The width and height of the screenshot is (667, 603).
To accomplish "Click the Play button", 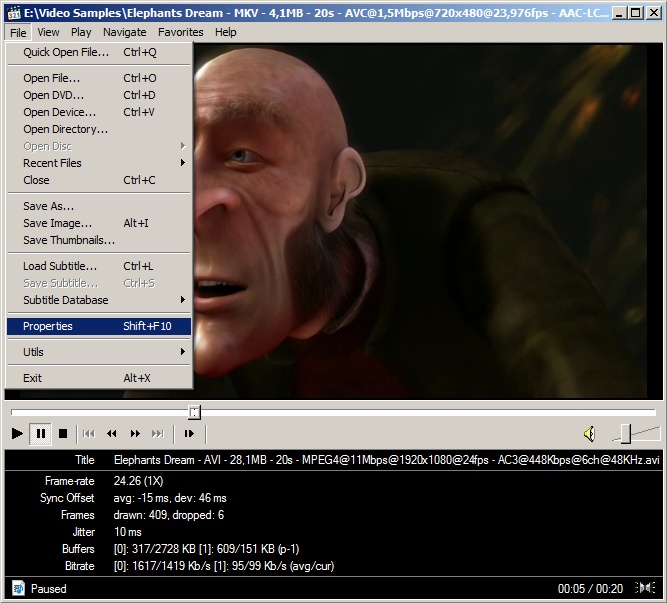I will click(x=17, y=434).
